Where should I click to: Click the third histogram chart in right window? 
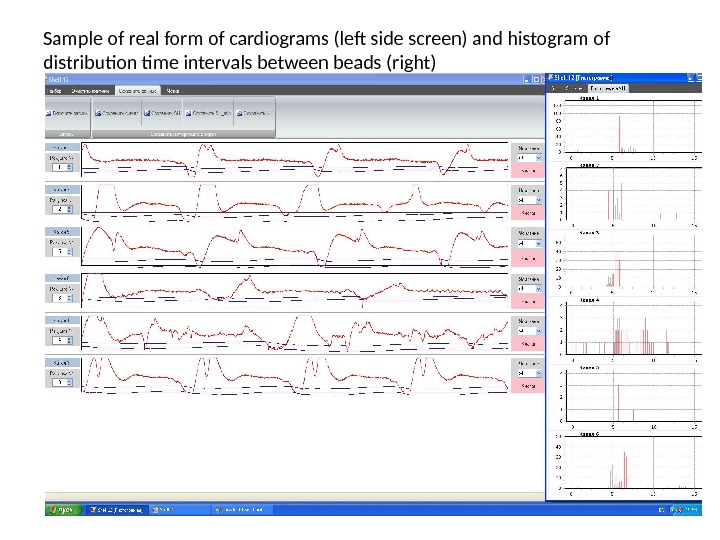(632, 262)
